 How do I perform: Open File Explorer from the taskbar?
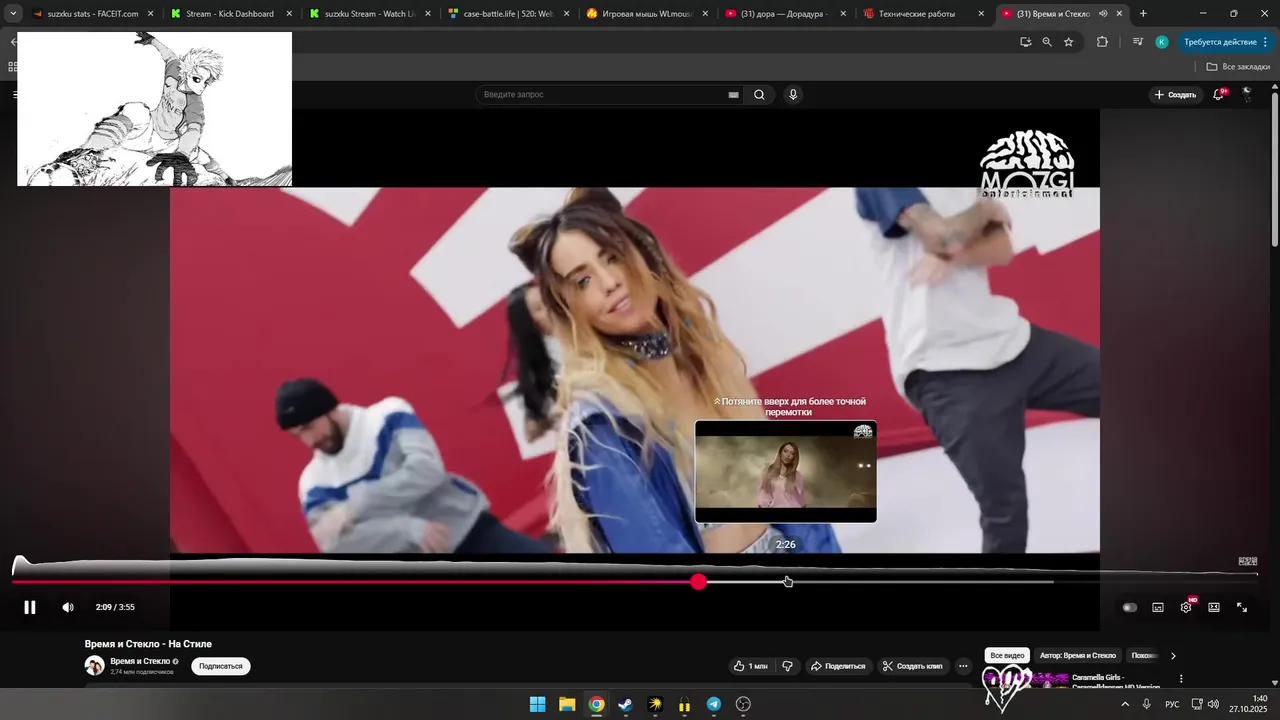click(567, 704)
